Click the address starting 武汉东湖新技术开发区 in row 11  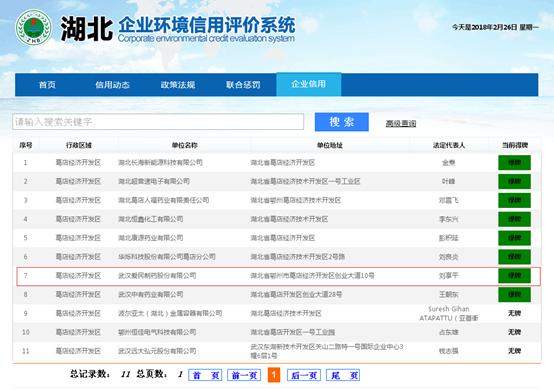point(327,351)
